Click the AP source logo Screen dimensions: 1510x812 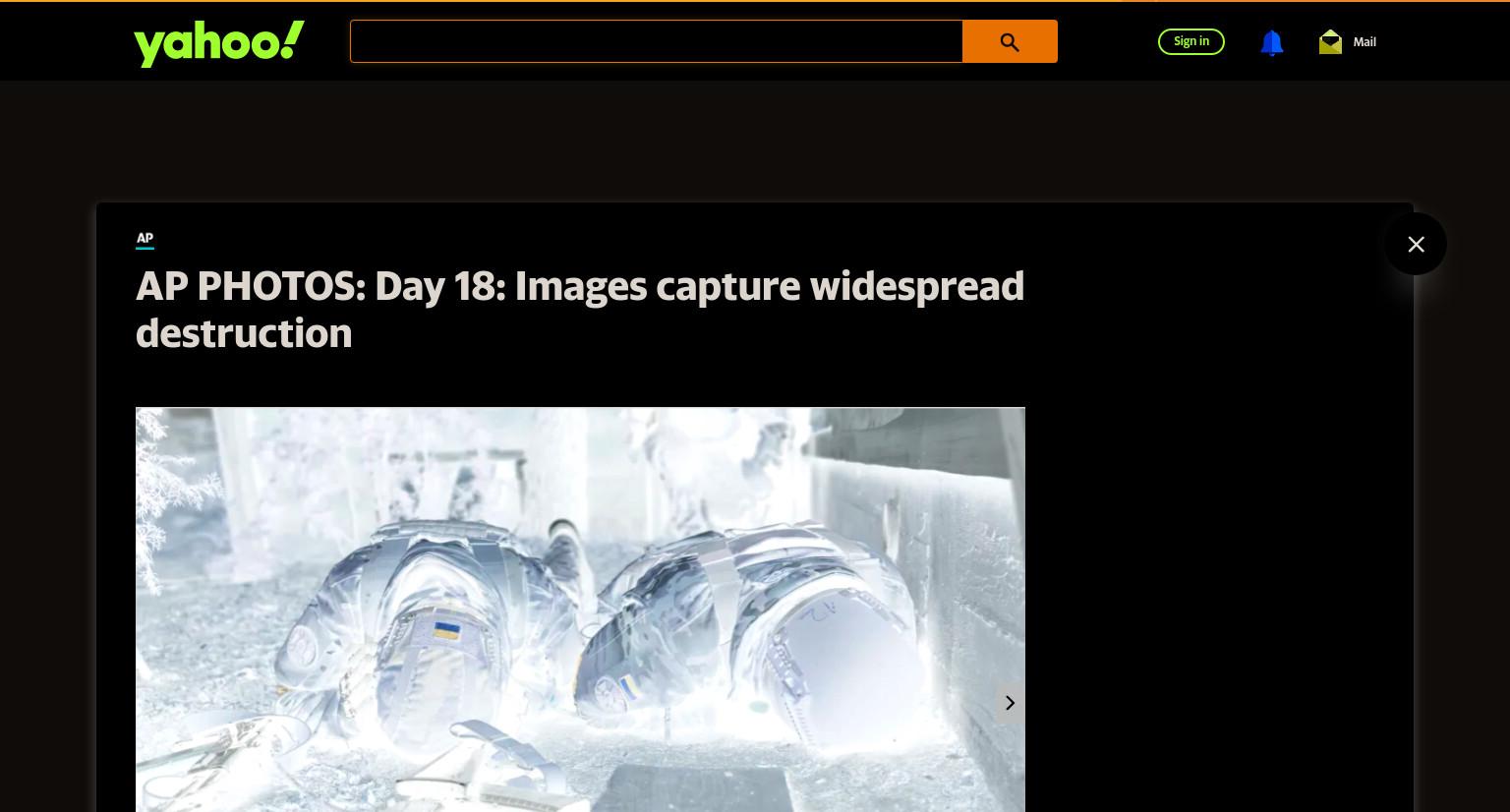145,239
